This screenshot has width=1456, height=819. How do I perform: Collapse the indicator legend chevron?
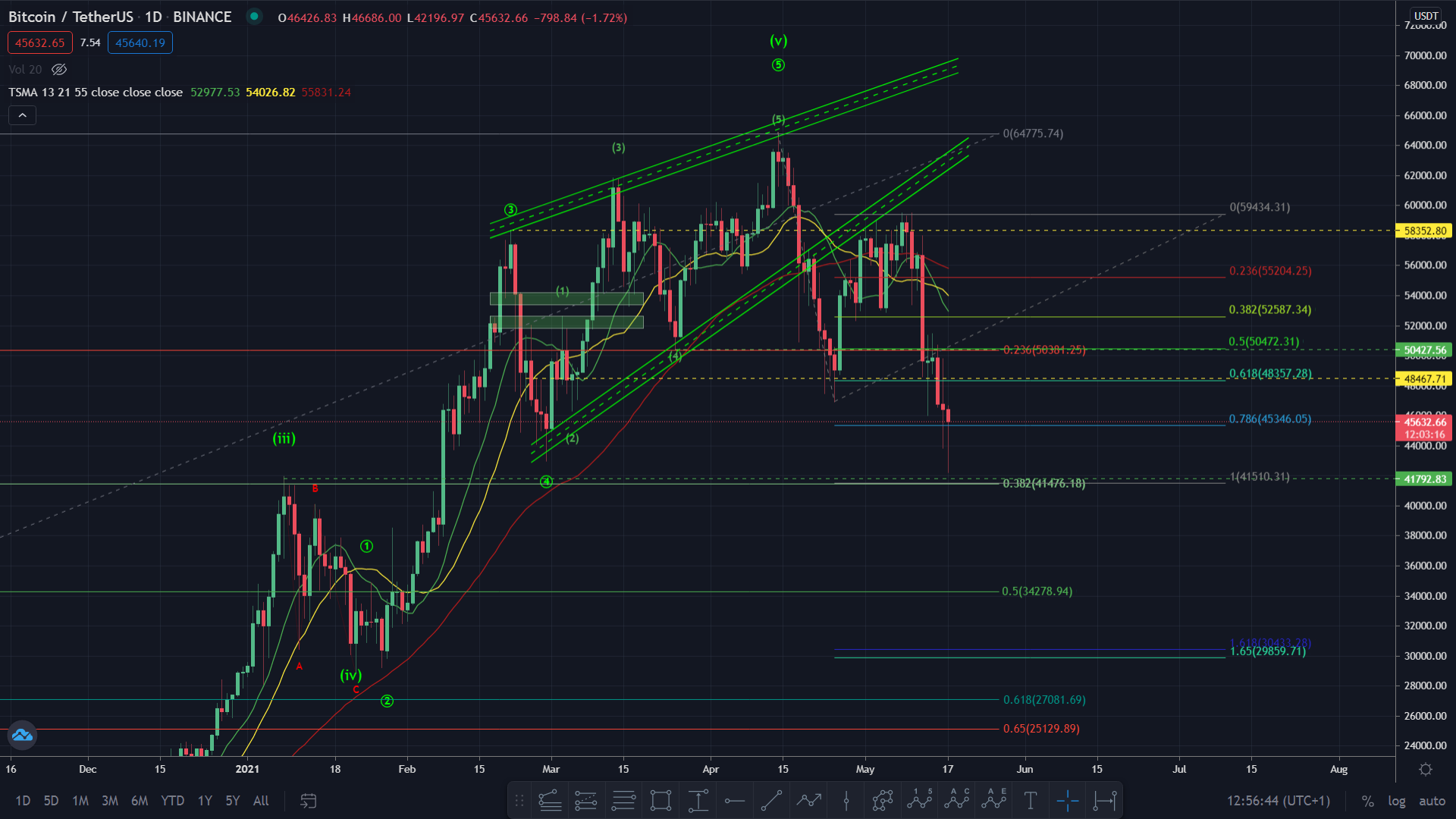coord(23,115)
